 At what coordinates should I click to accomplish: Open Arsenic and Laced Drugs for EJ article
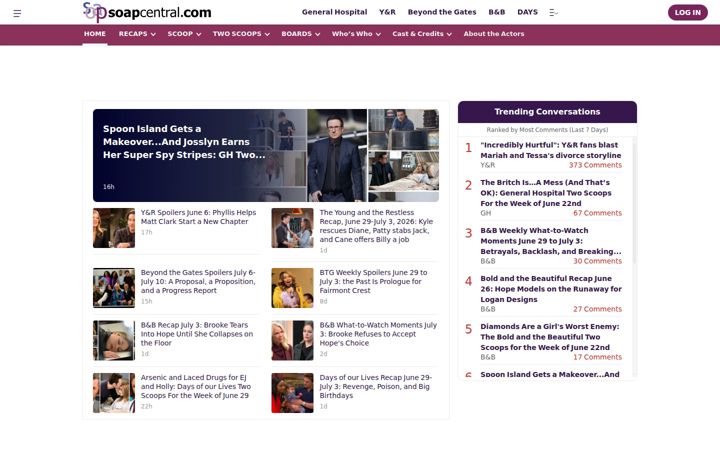tap(196, 386)
